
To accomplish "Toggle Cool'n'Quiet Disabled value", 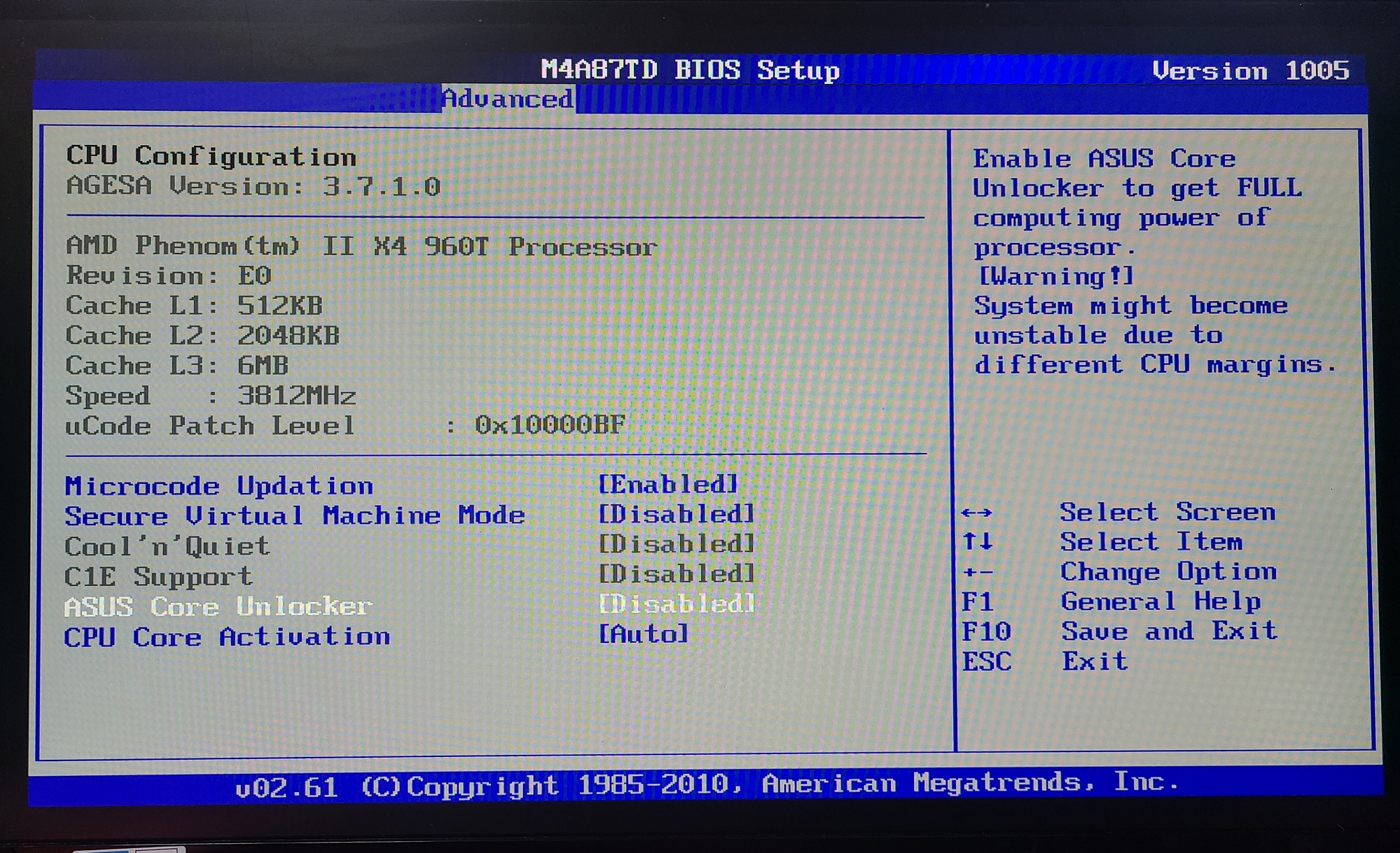I will [677, 544].
